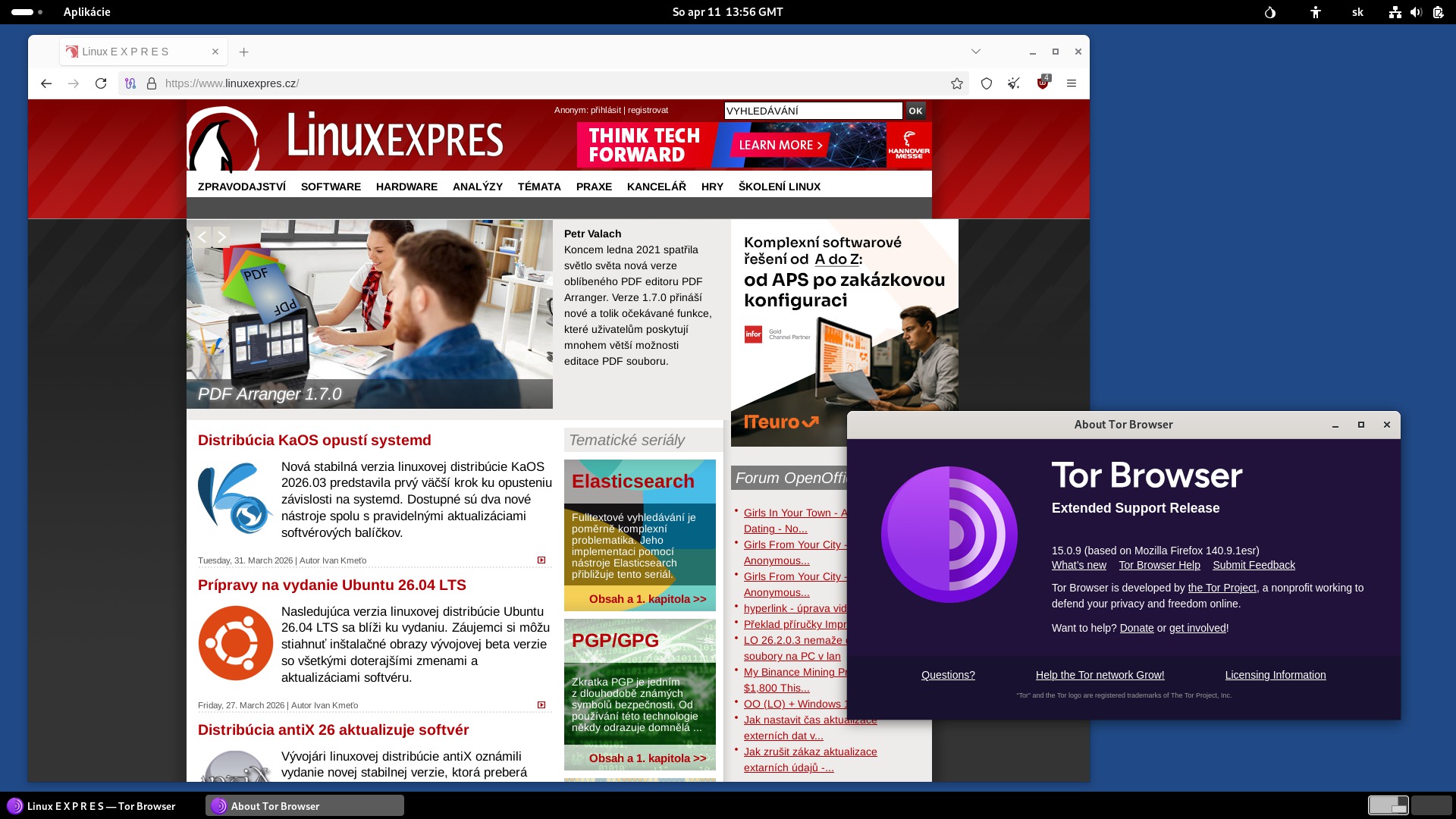Go back with the back arrow

click(x=46, y=83)
